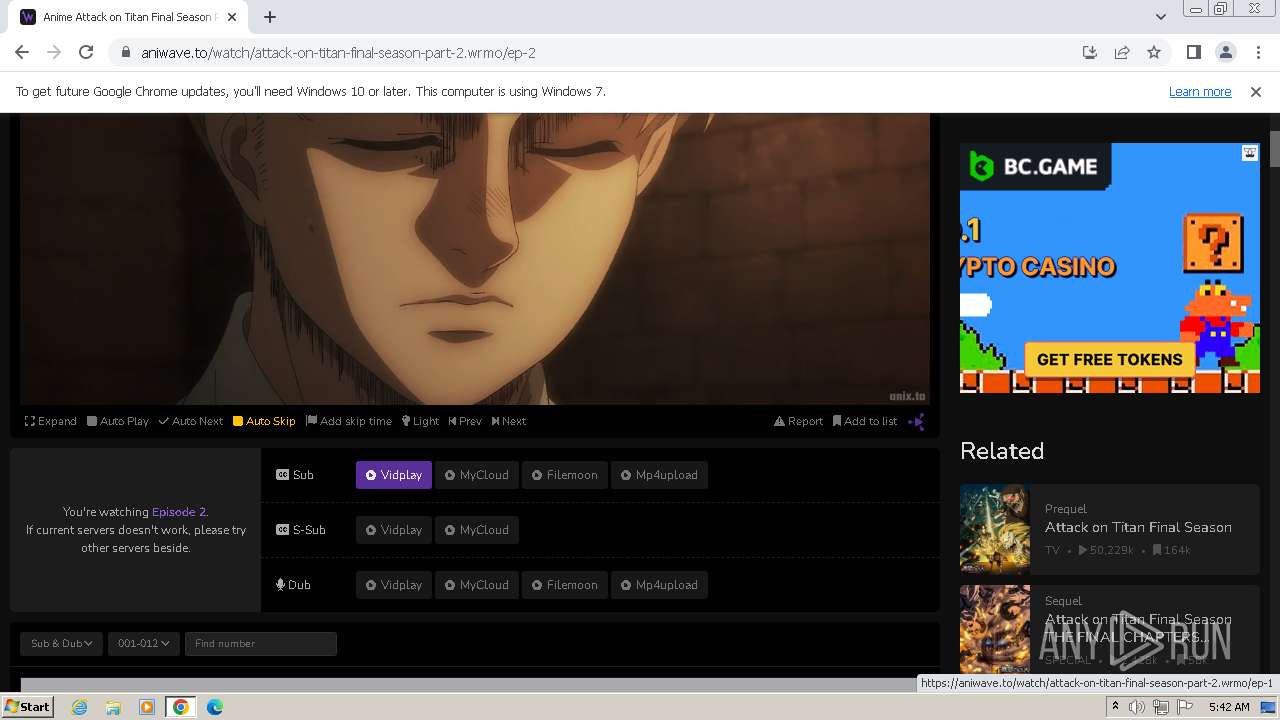Click GET FREE TOKENS ad button
1280x720 pixels.
click(1109, 360)
